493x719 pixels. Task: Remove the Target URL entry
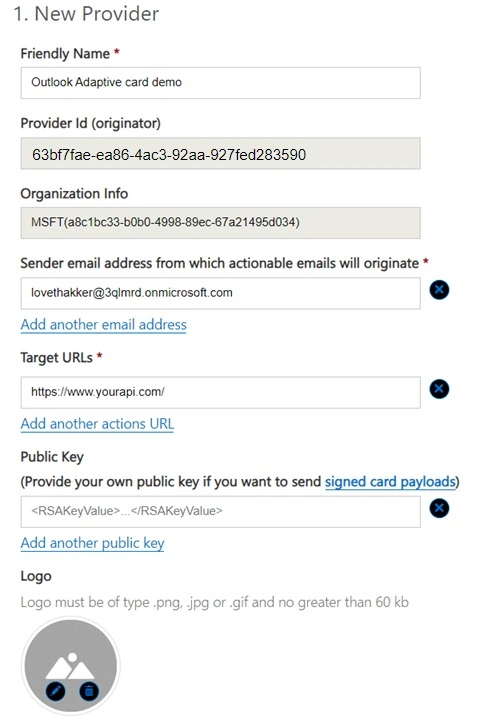439,389
